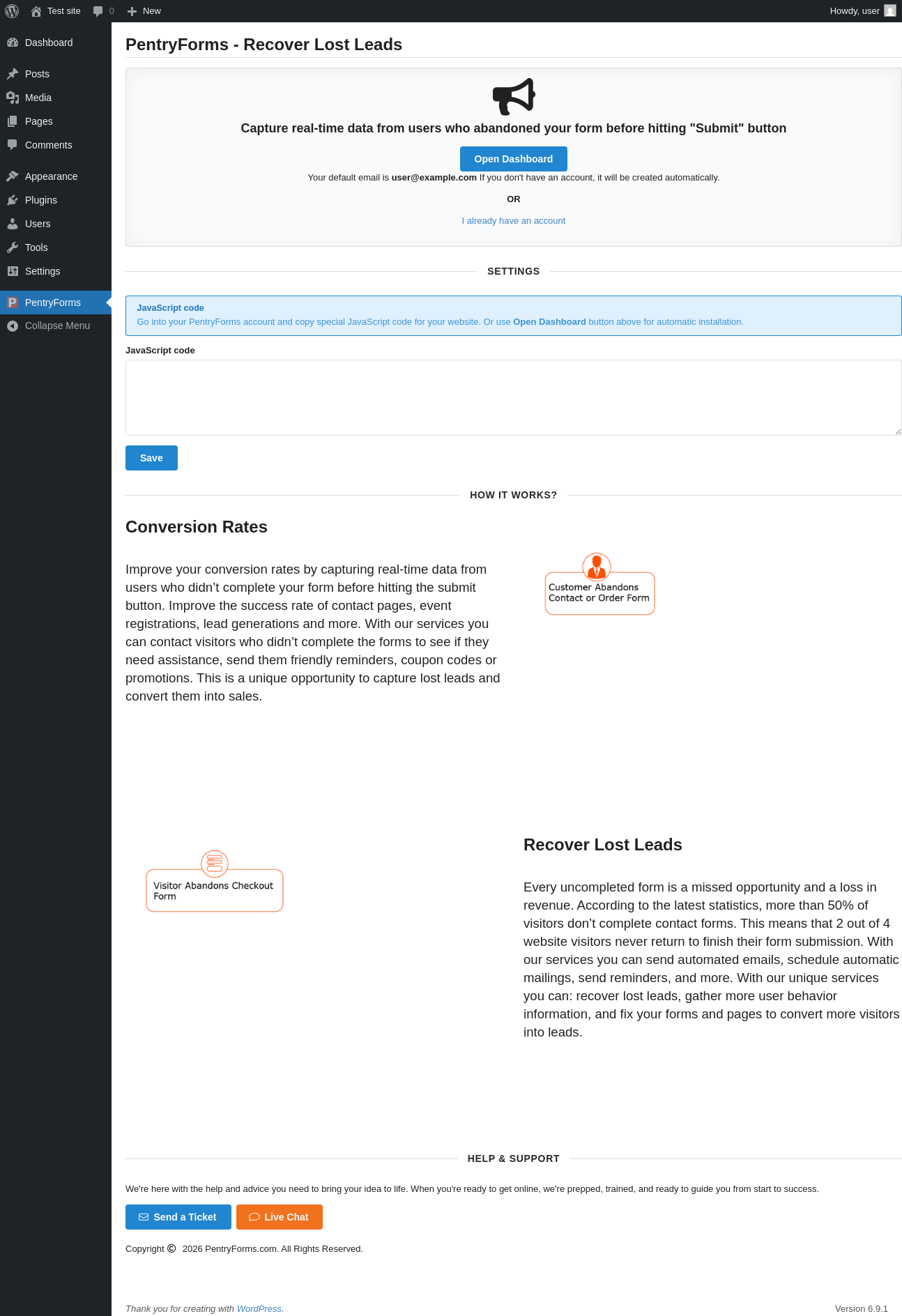Collapse the admin sidebar menu

56,326
